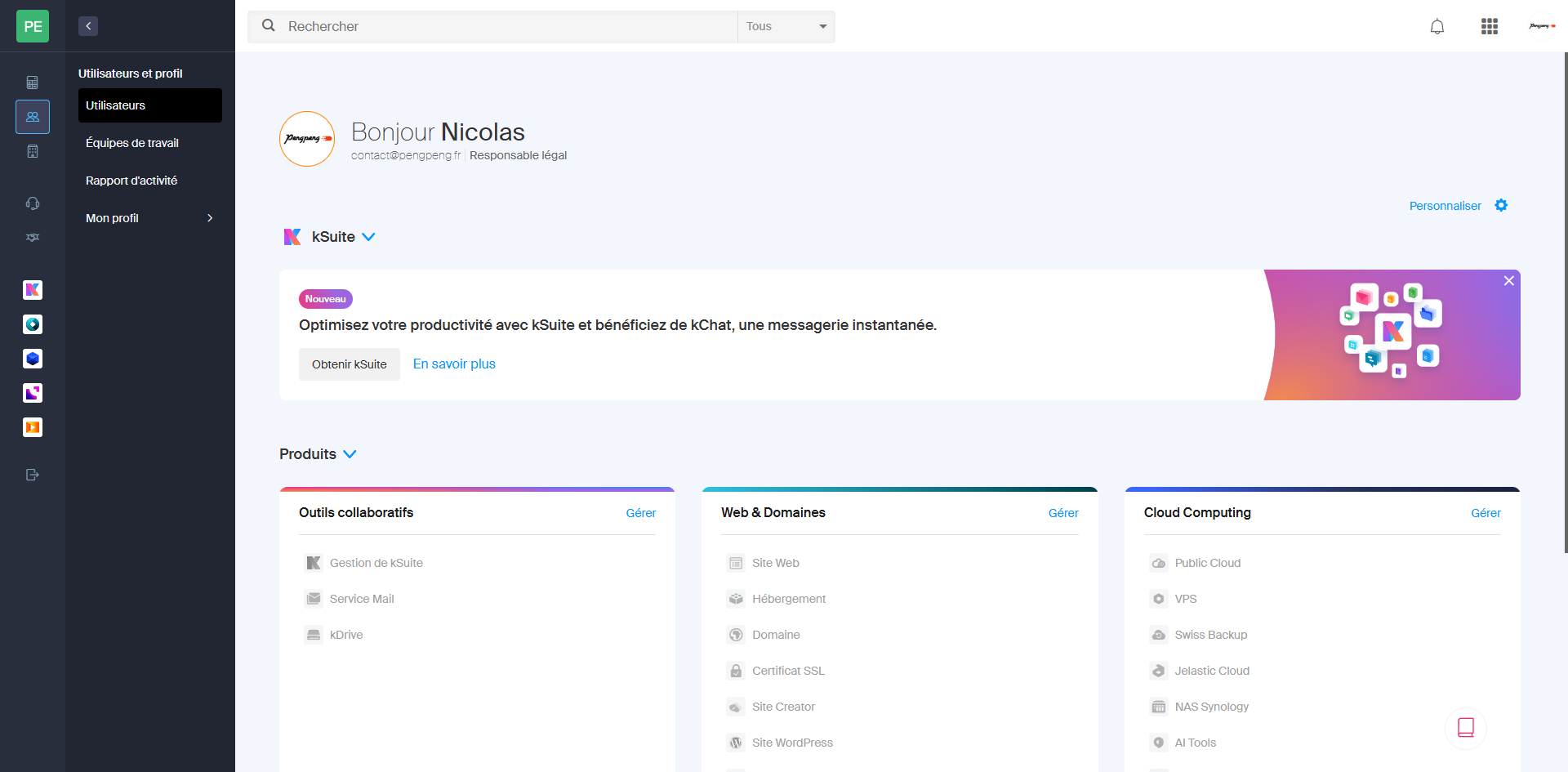Click the profile picture next to Bonjour Nicolas
The image size is (1568, 772).
[307, 139]
